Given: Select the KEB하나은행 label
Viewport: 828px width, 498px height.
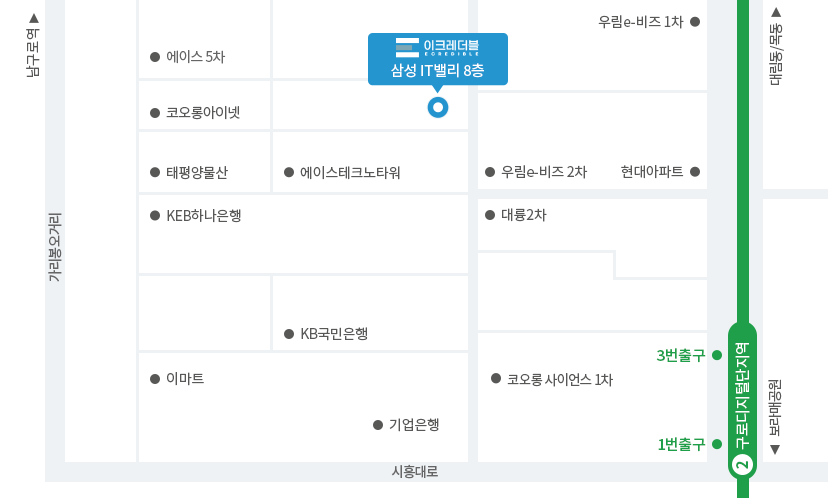Looking at the screenshot, I should click(204, 215).
